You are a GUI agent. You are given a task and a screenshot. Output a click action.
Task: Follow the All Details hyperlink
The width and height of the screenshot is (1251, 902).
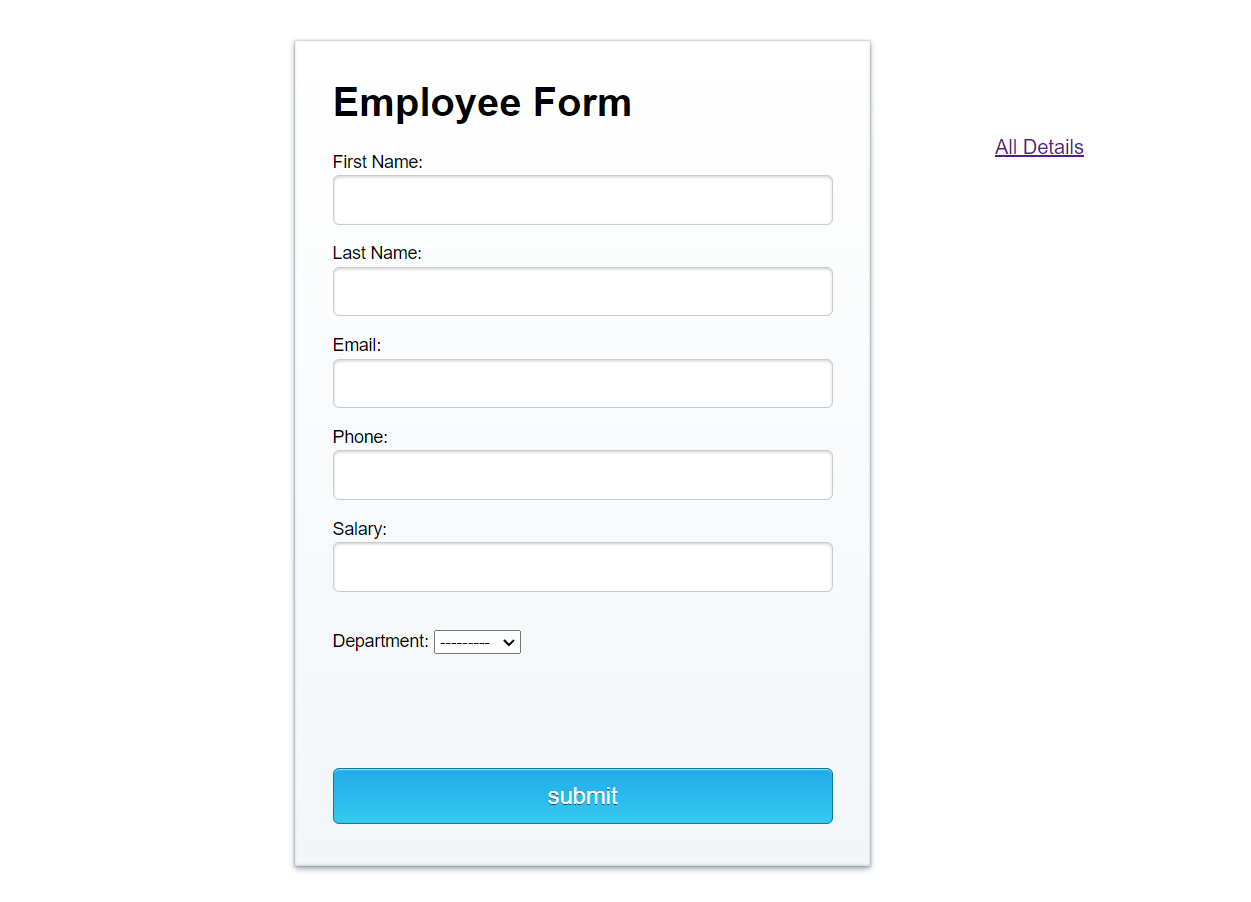pos(1038,147)
